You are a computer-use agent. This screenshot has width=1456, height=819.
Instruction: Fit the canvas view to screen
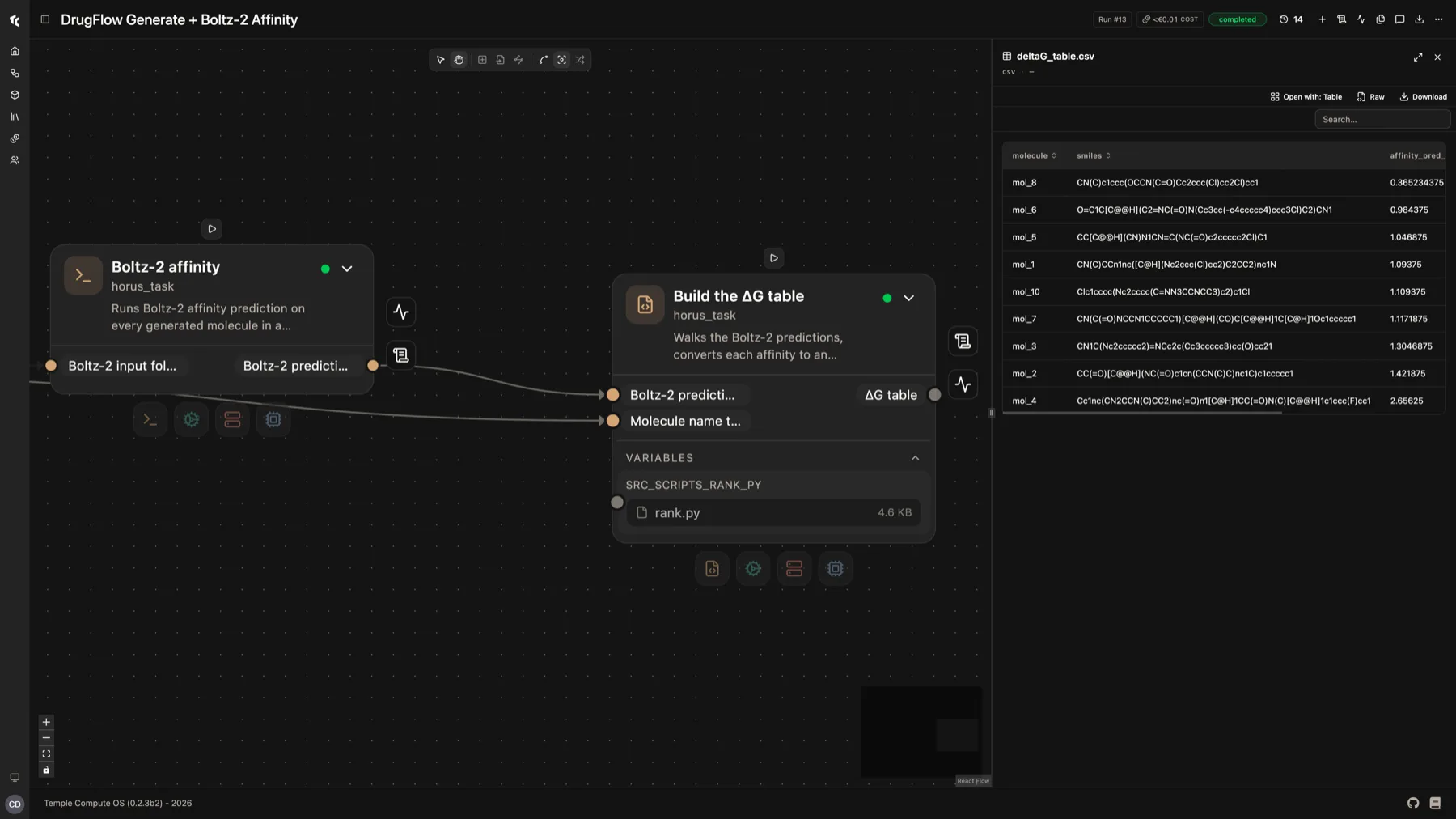(46, 754)
